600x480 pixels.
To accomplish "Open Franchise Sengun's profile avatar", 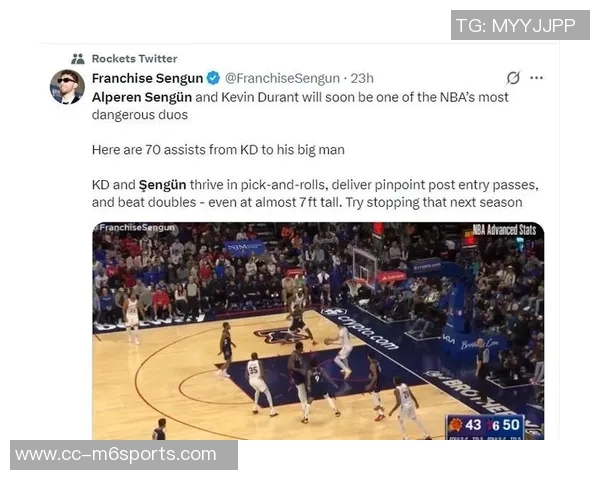I will pyautogui.click(x=67, y=87).
